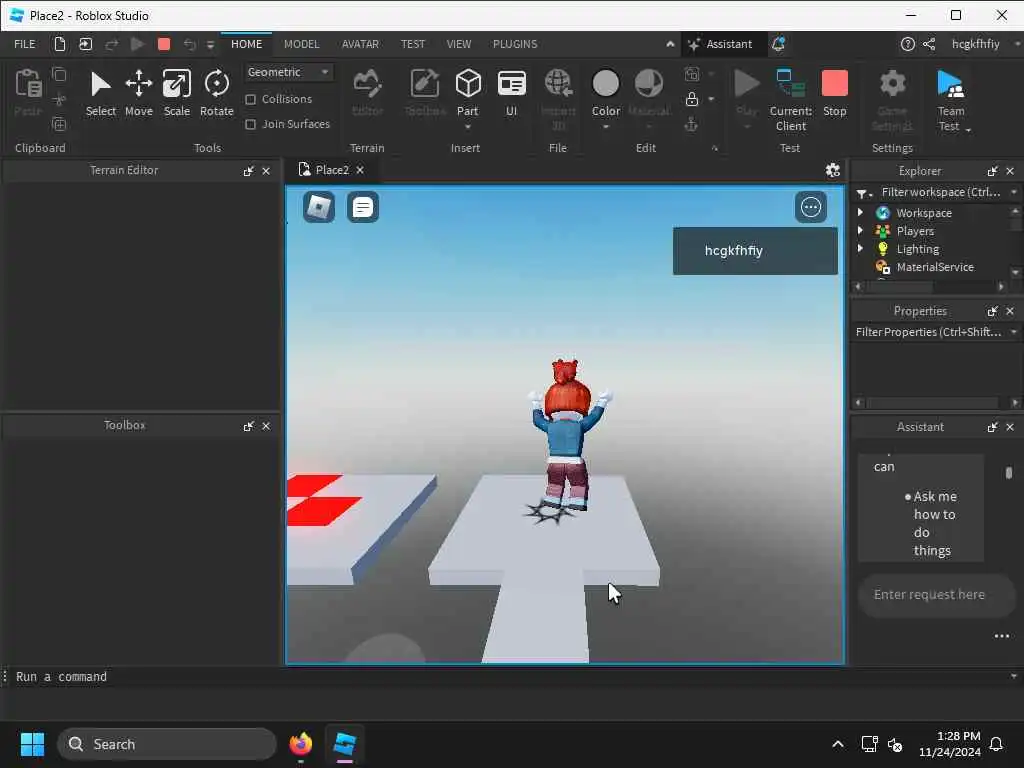Image resolution: width=1024 pixels, height=768 pixels.
Task: Open the TEST tab
Action: point(412,44)
